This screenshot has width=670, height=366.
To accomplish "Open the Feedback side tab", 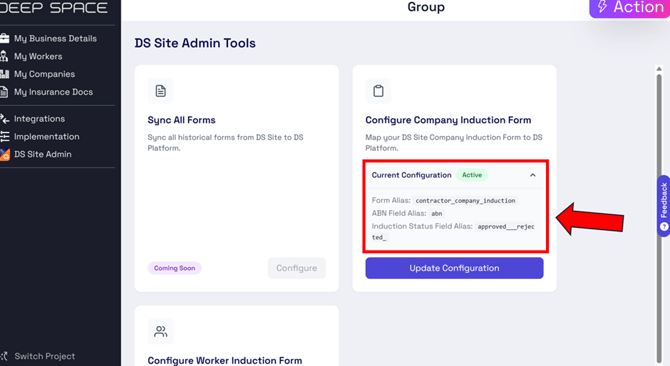I will [664, 206].
